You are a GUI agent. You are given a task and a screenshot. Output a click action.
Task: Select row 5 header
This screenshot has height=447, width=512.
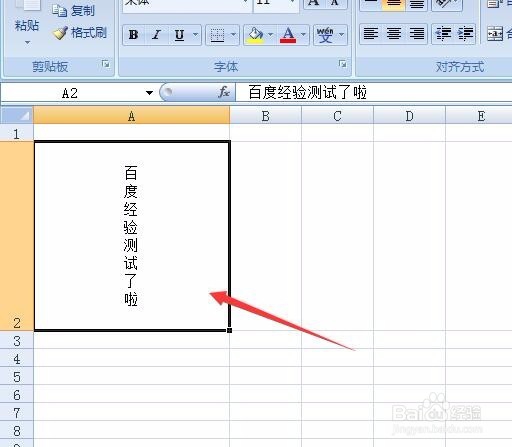[17, 376]
